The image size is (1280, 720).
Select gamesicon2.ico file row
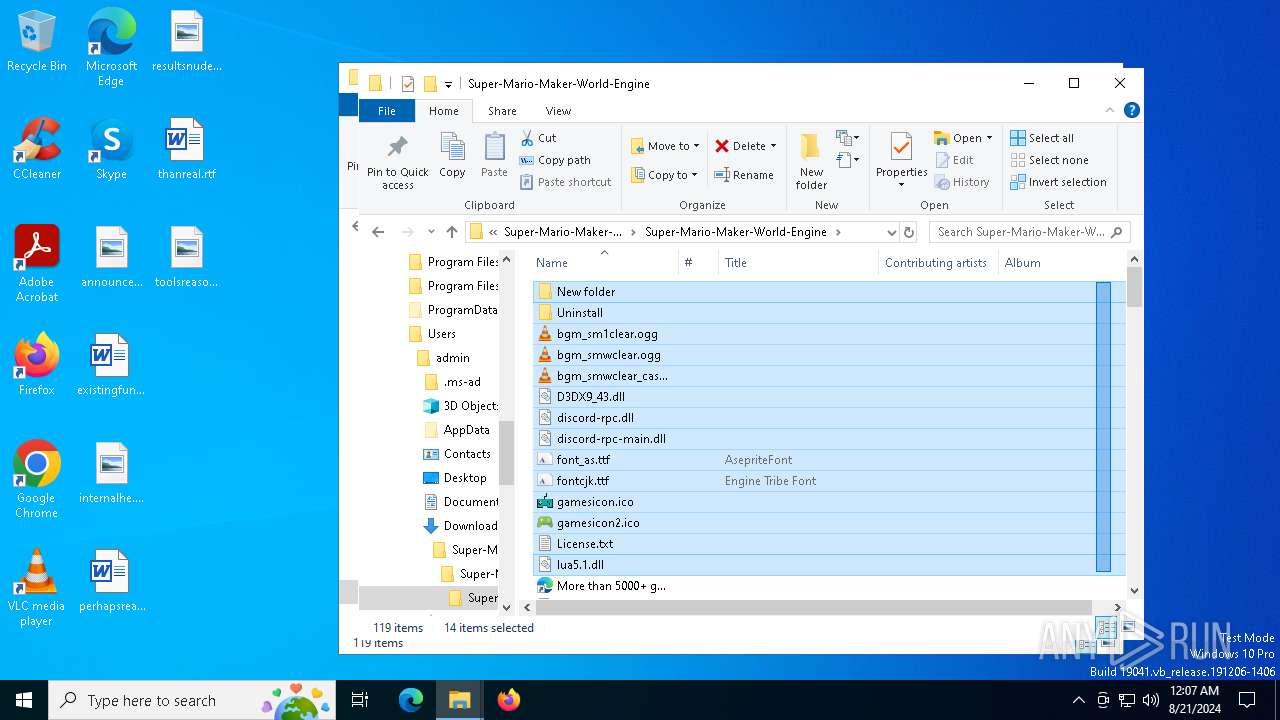829,523
